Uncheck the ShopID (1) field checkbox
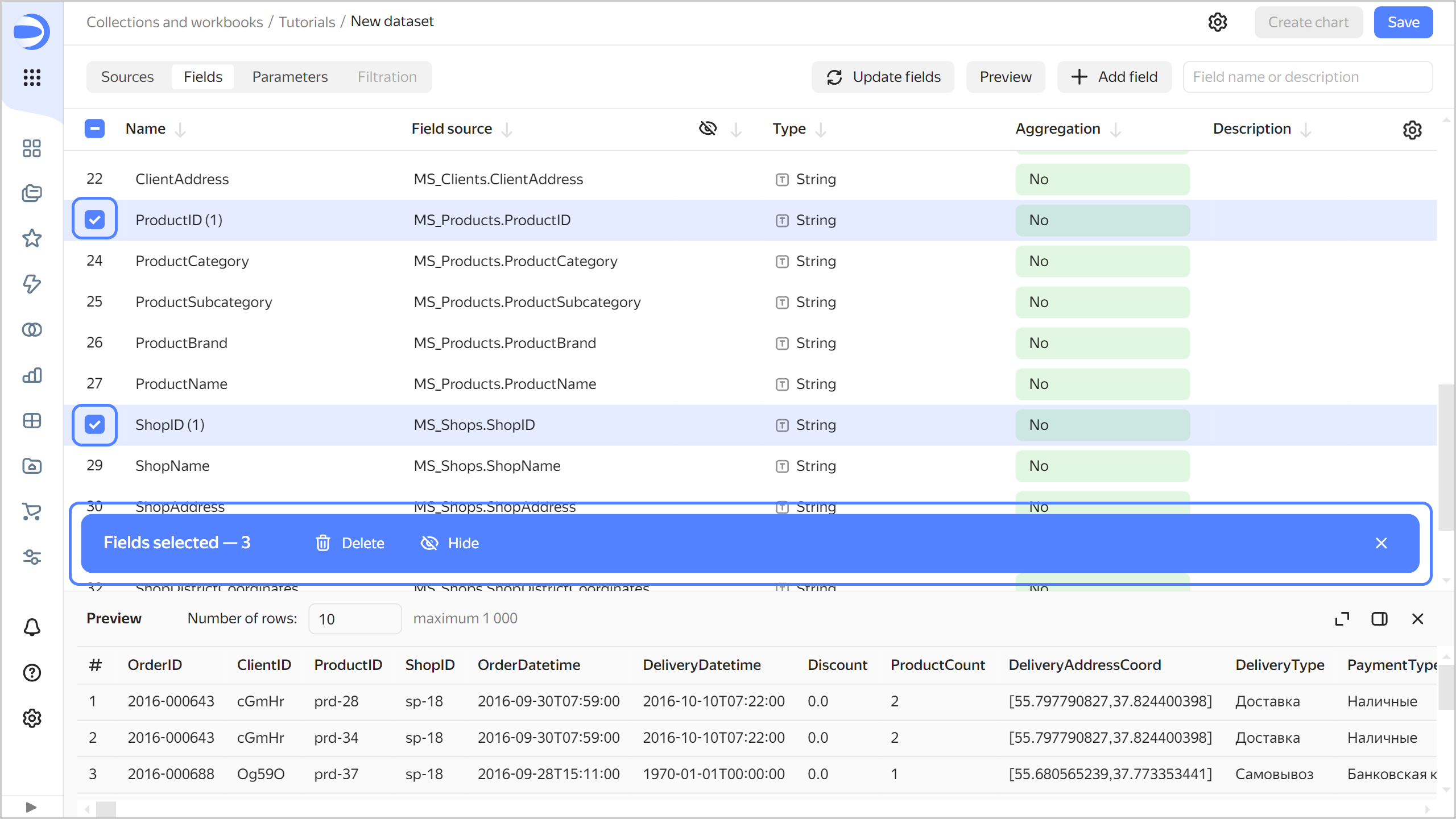Image resolution: width=1456 pixels, height=819 pixels. pos(94,424)
